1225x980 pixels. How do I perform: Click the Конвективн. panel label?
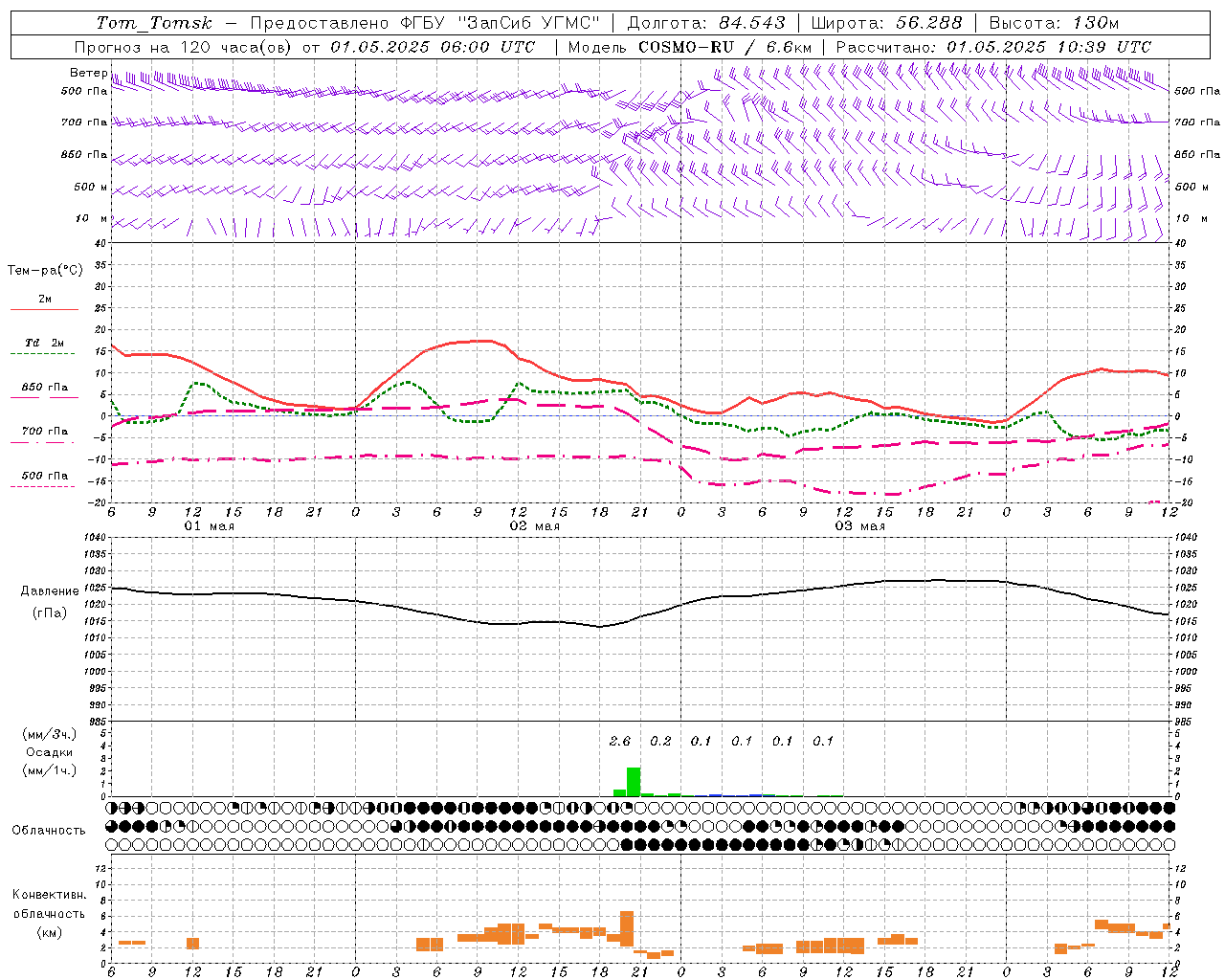(x=49, y=895)
